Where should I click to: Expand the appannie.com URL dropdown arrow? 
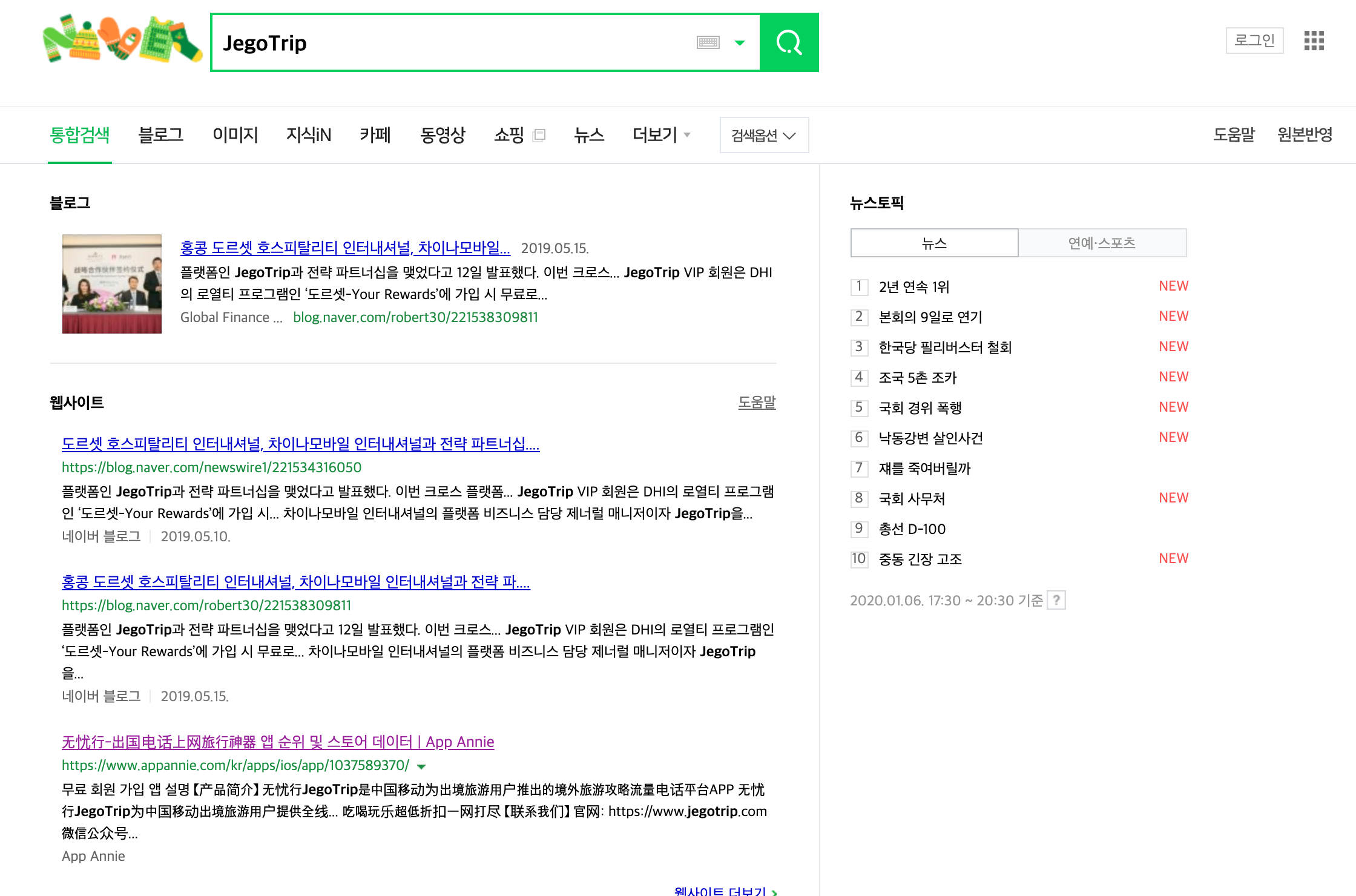tap(421, 766)
